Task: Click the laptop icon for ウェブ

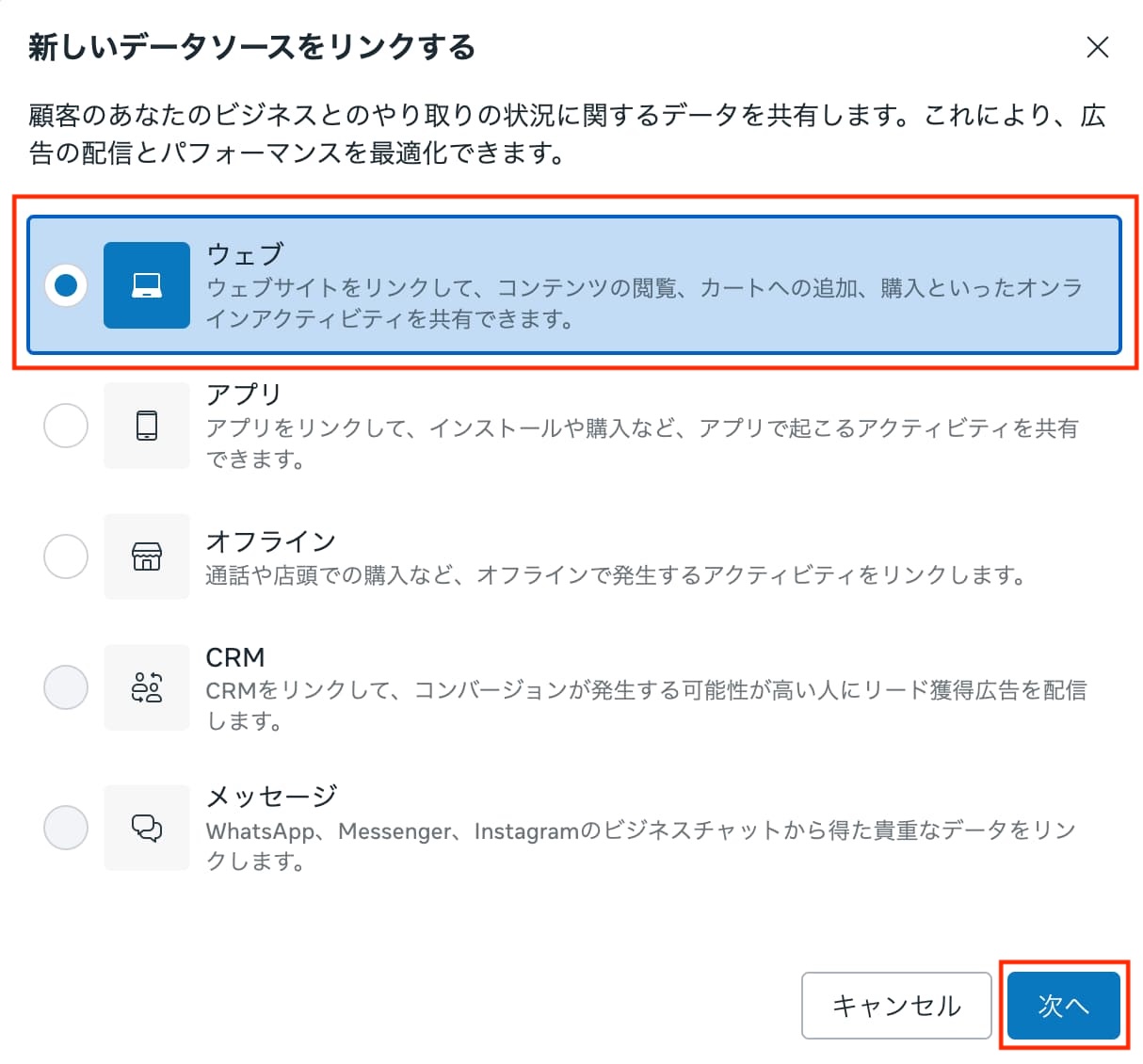Action: tap(147, 285)
